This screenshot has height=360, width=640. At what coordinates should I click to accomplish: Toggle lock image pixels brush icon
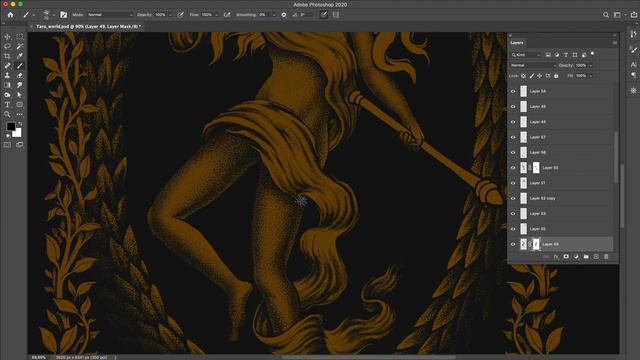[531, 76]
